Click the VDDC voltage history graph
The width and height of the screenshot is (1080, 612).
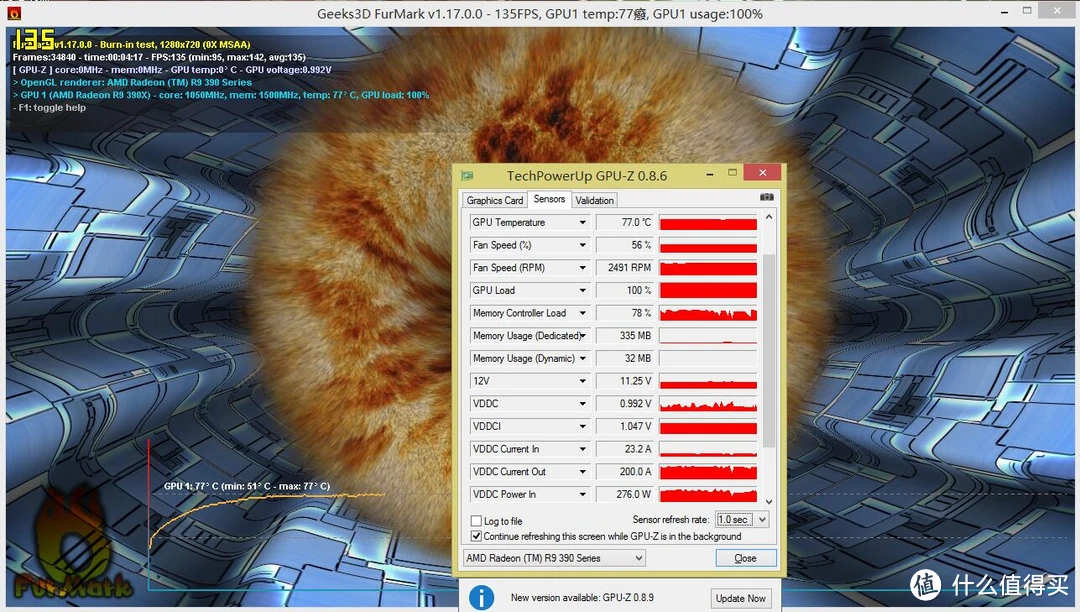coord(708,404)
